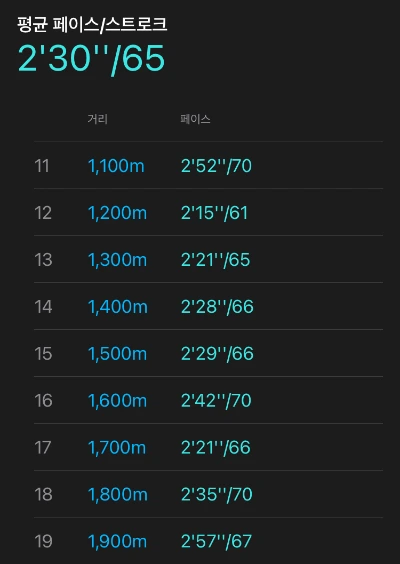400x564 pixels.
Task: Tap the pace 2'35''/70 for lap 18
Action: [x=217, y=495]
